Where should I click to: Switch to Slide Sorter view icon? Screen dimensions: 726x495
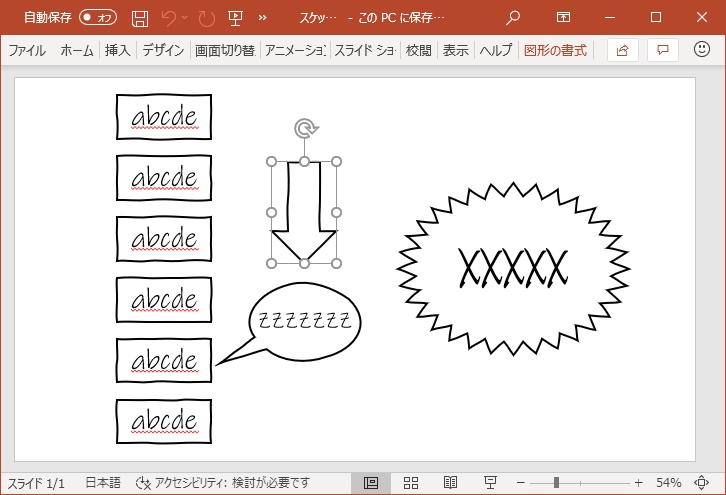click(411, 483)
